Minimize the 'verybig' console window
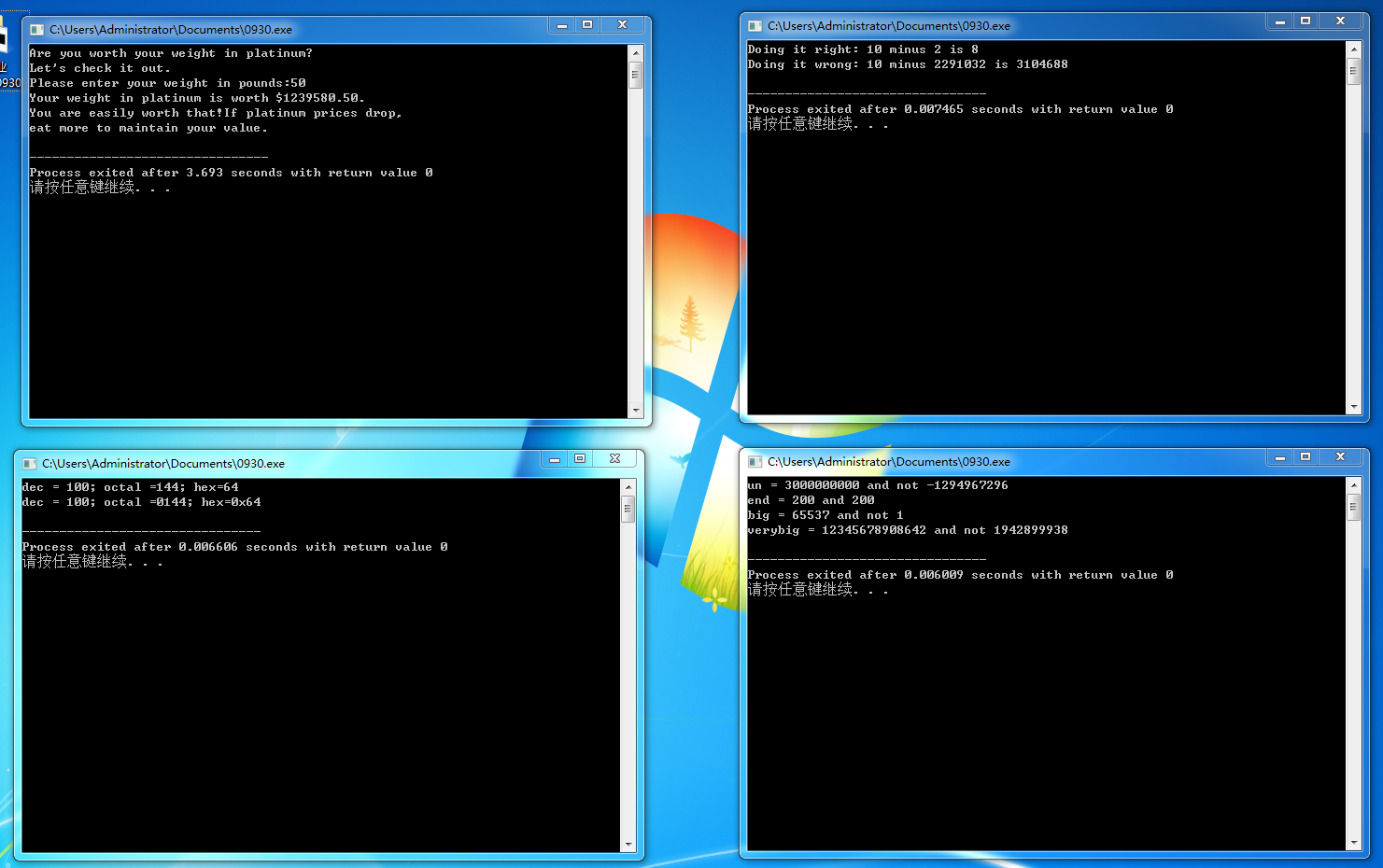1383x868 pixels. click(1280, 457)
